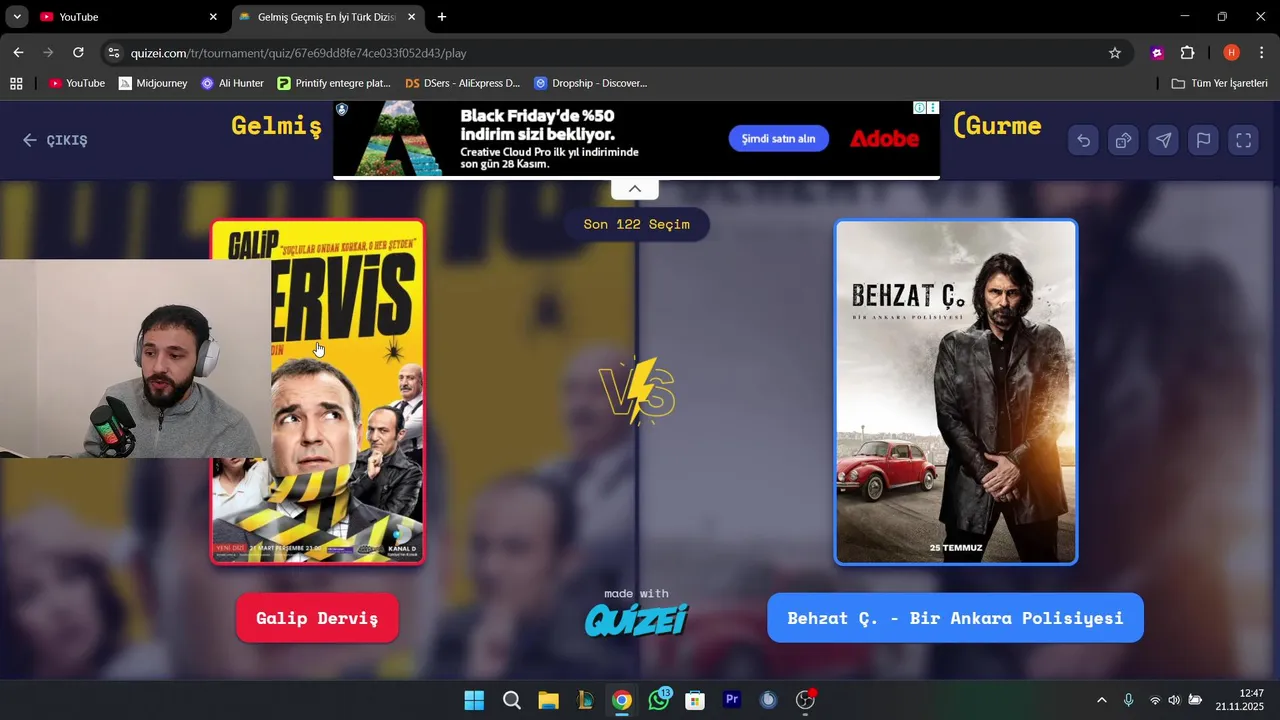
Task: Click the flag report icon
Action: (x=1203, y=141)
